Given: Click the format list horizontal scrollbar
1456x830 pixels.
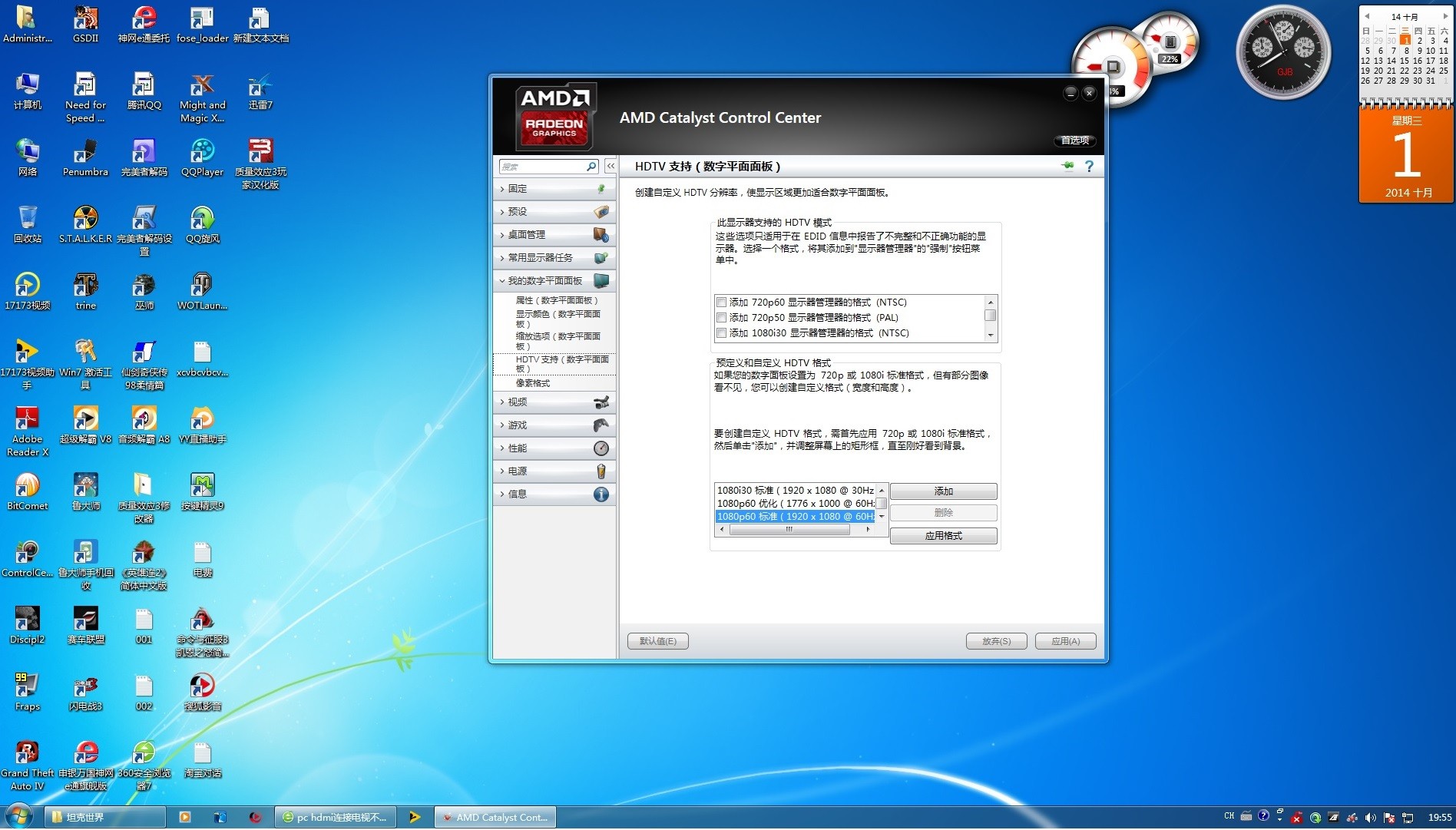Looking at the screenshot, I should (x=795, y=530).
